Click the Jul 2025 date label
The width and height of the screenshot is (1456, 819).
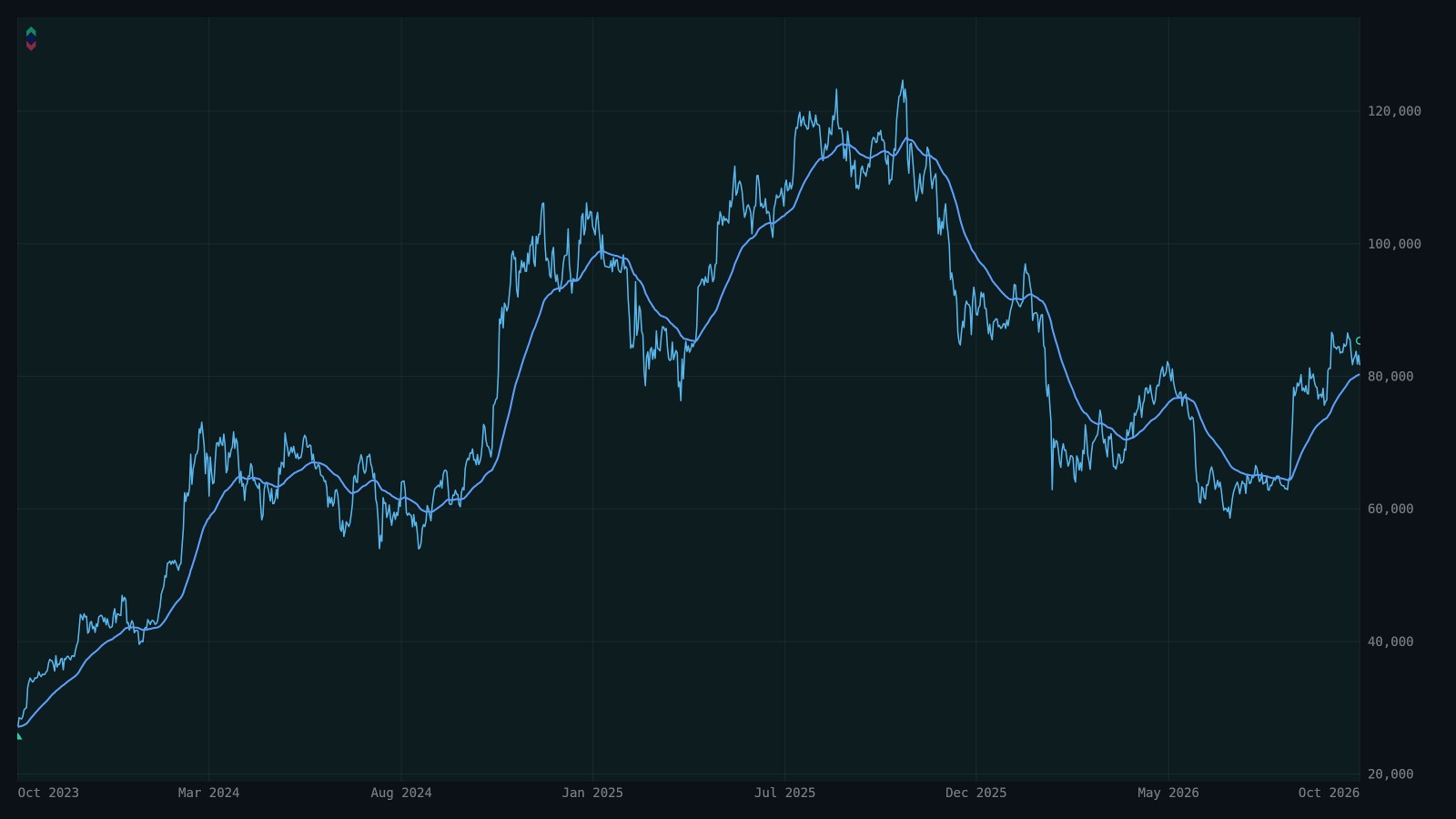point(784,793)
